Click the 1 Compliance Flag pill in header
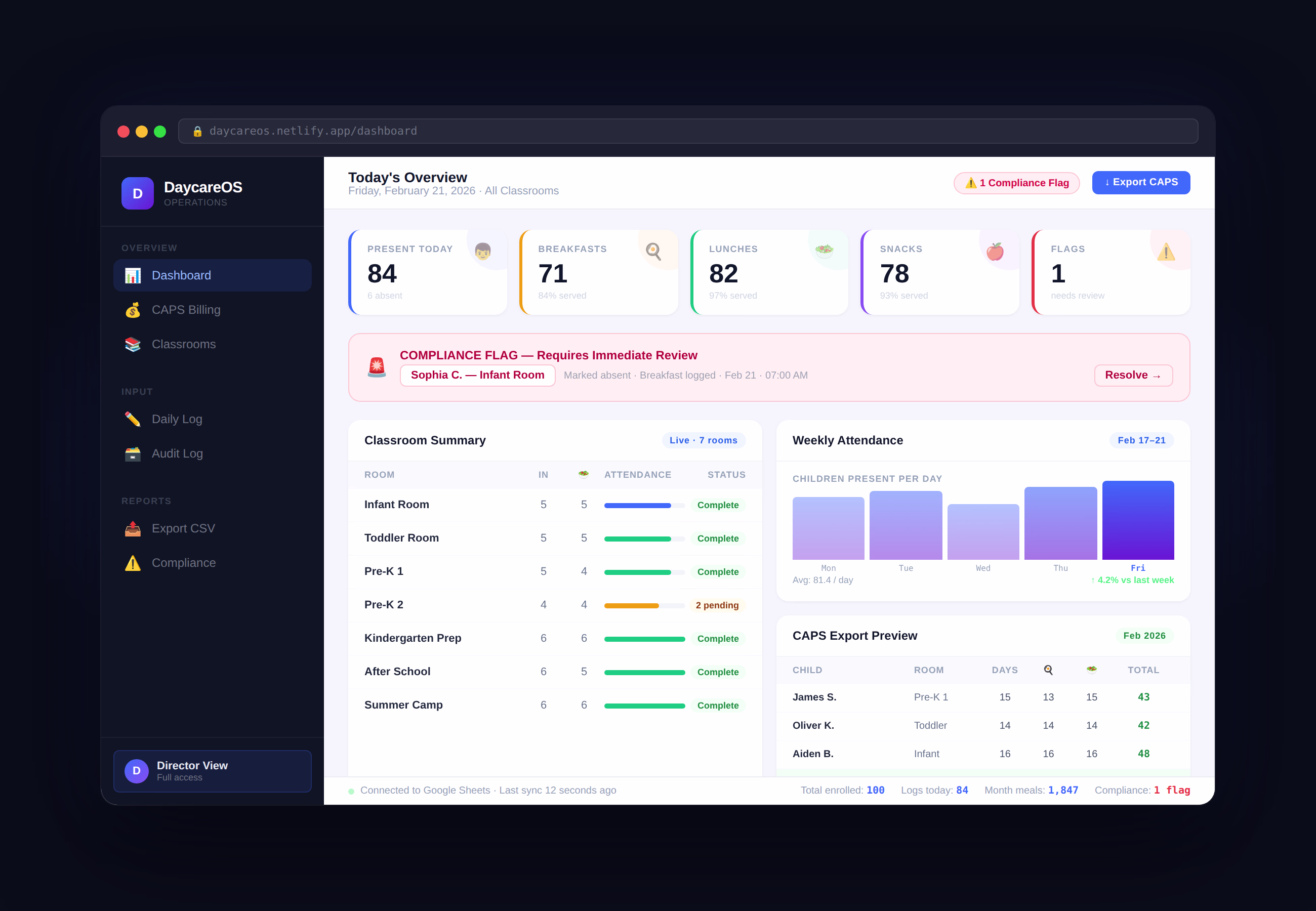The image size is (1316, 911). pos(1016,183)
